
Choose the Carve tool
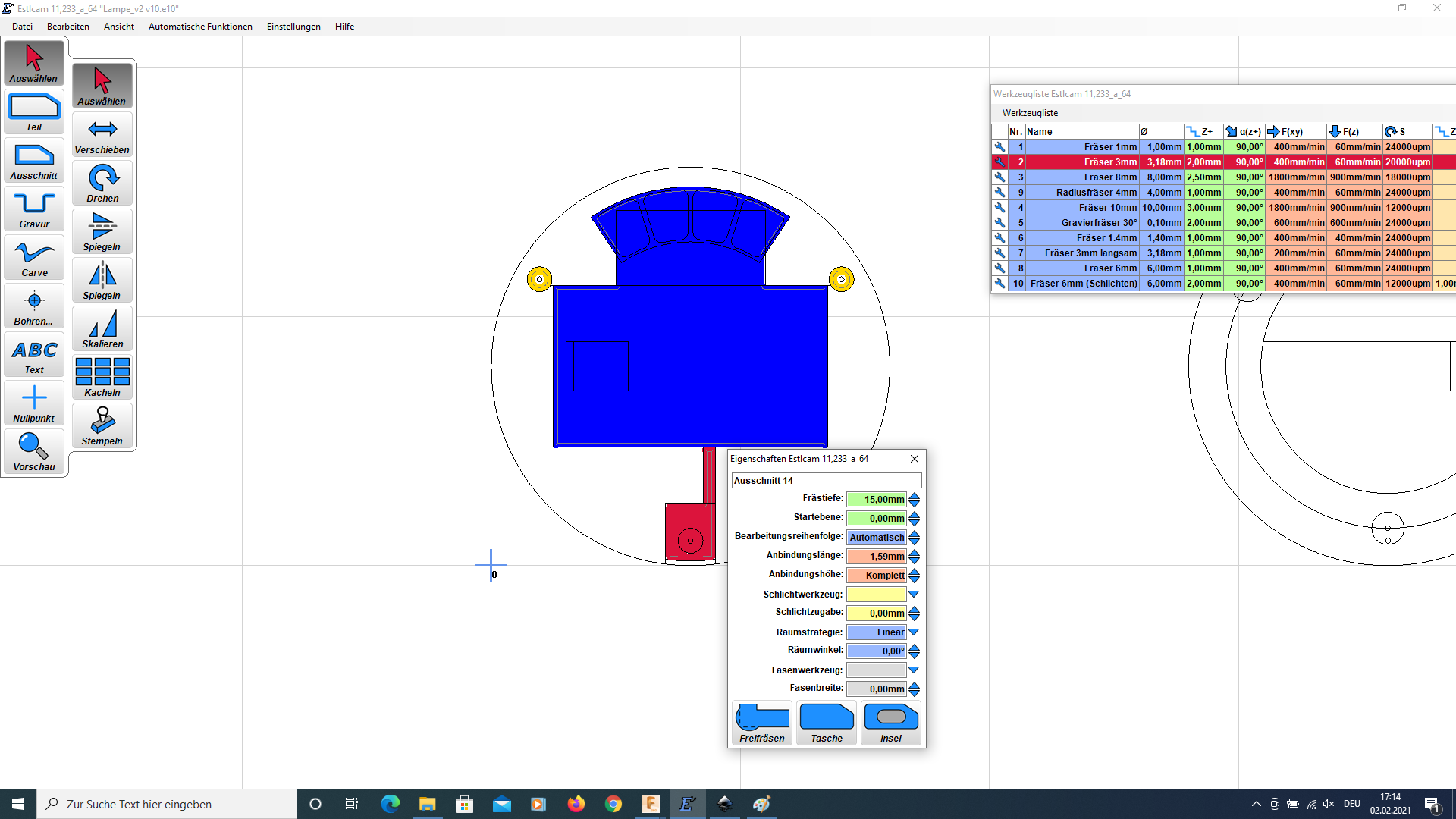point(34,258)
